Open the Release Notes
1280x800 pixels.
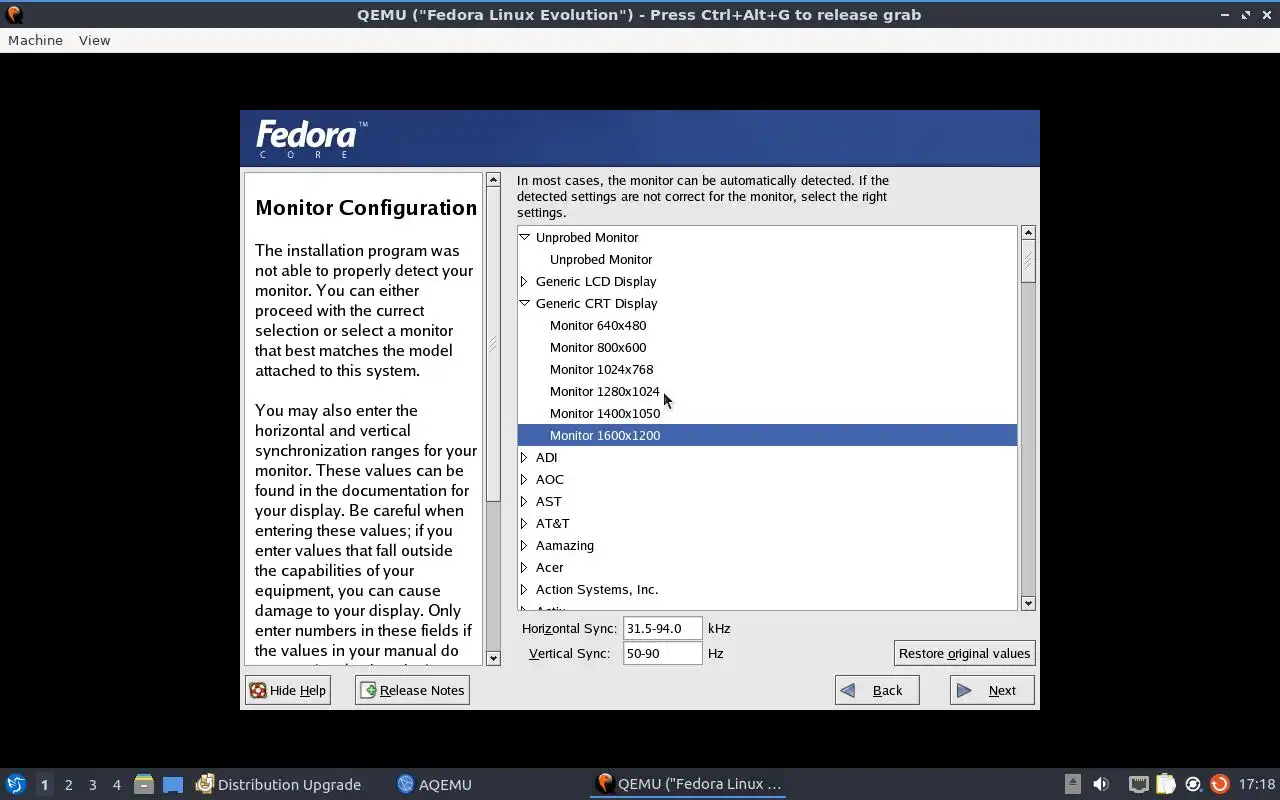412,690
